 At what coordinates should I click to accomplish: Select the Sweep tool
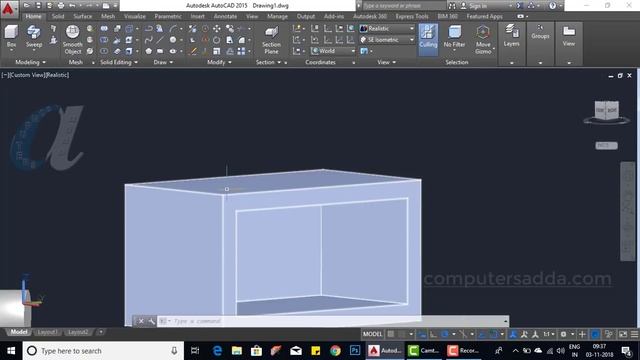[x=34, y=36]
